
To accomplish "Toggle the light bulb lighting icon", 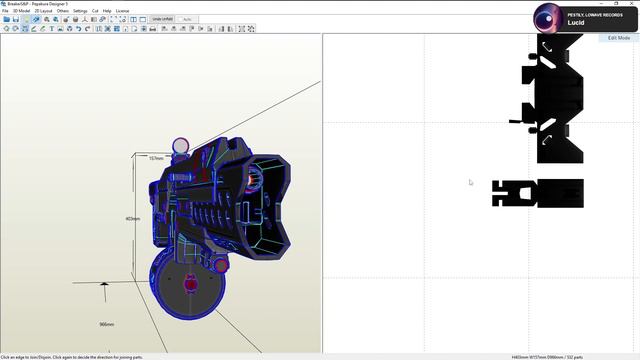I will (27, 19).
